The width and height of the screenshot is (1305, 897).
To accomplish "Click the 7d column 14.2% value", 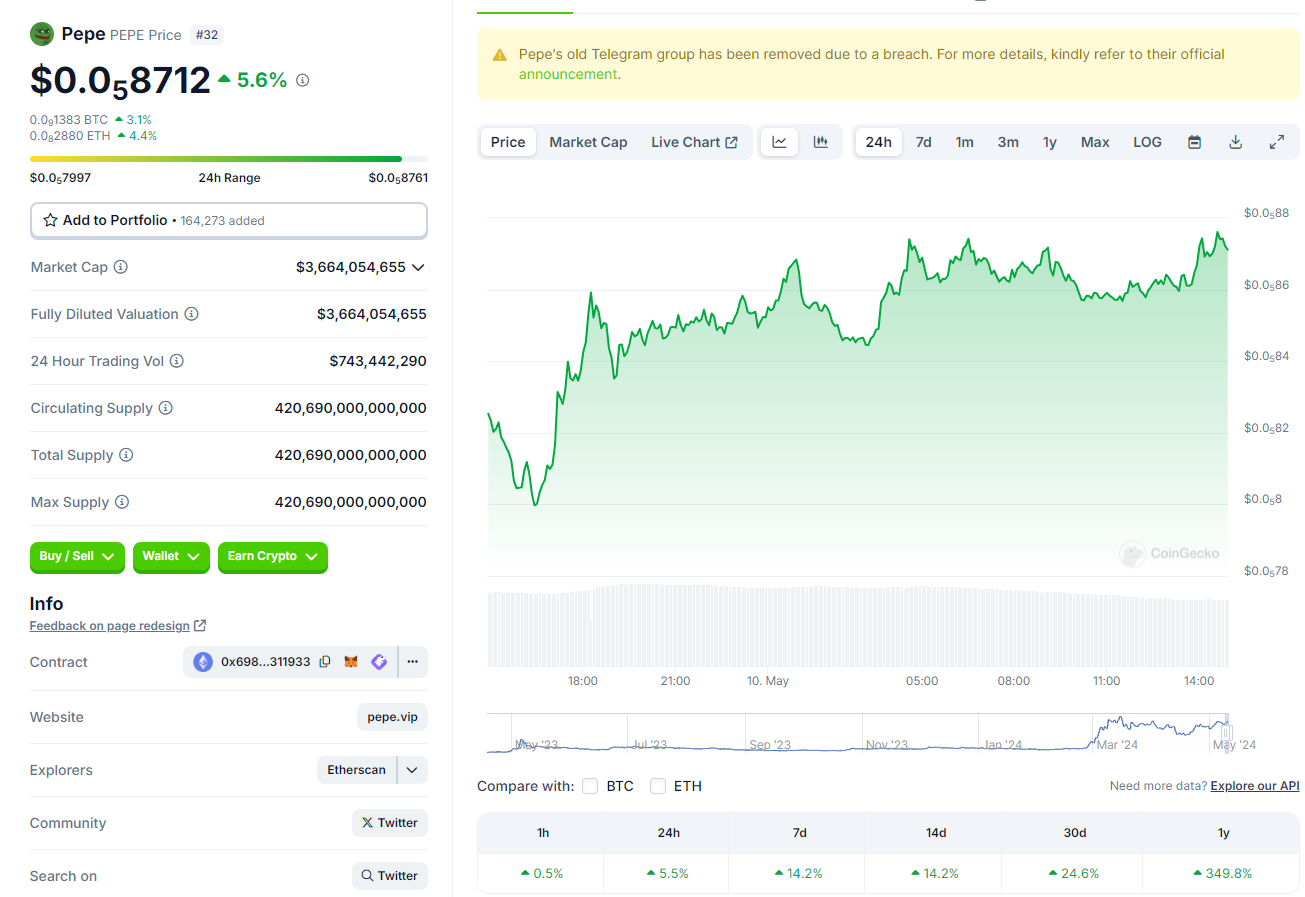I will pyautogui.click(x=799, y=873).
